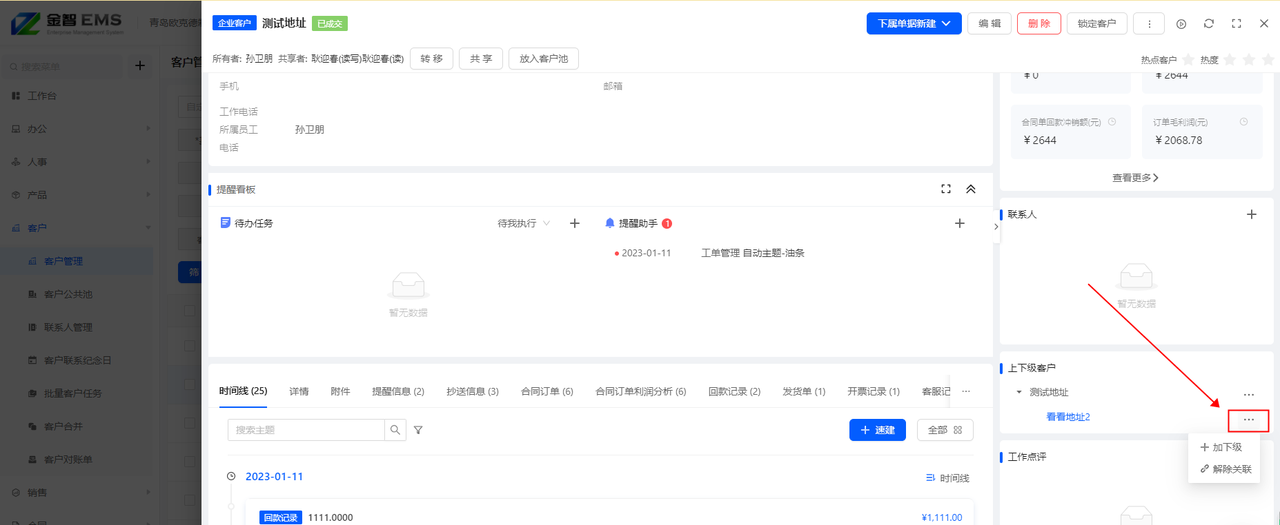
Task: Click the 放入客户池 button
Action: [x=543, y=59]
